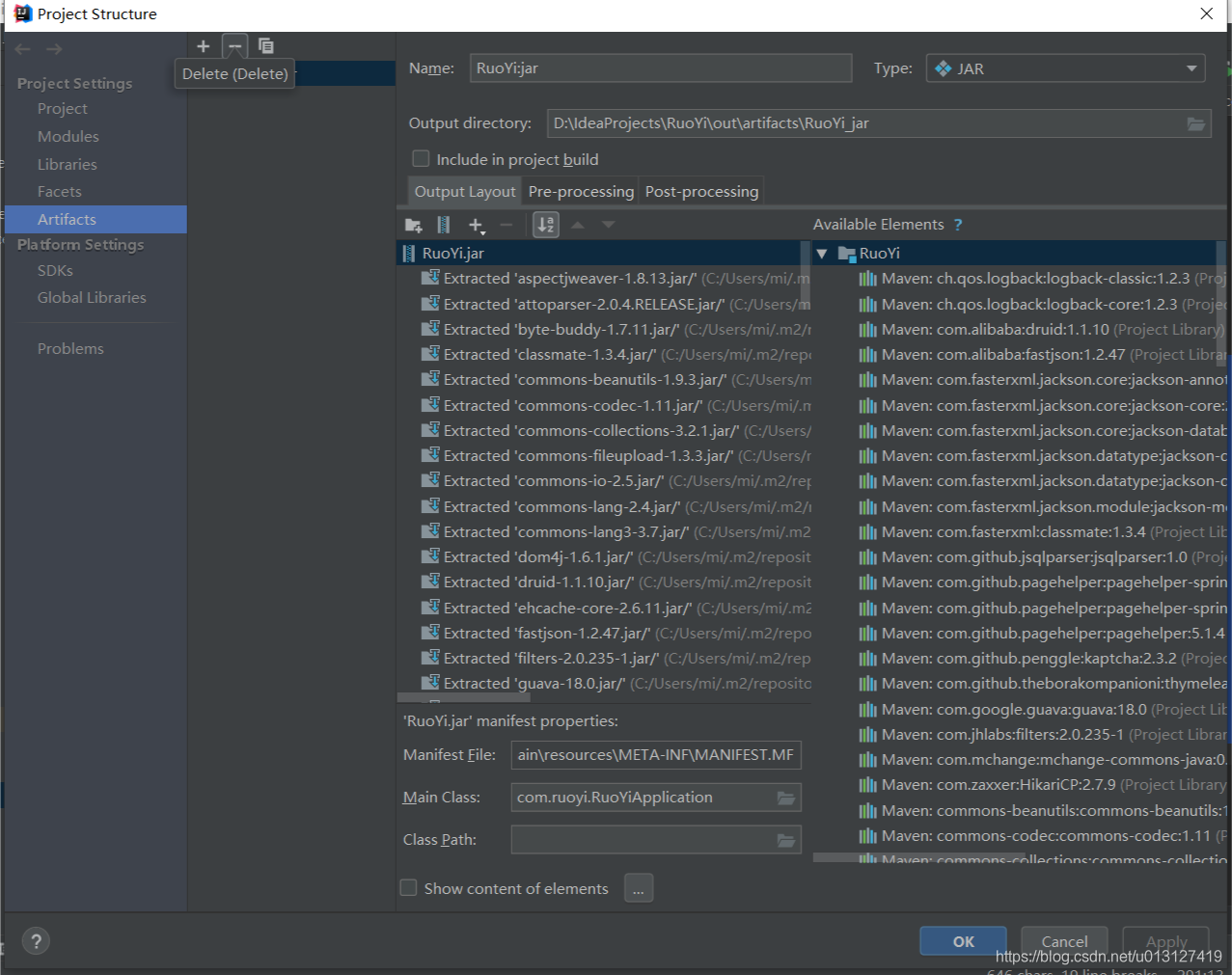Click the library icon for logback-classic:1.2.3
The height and width of the screenshot is (975, 1232).
868,279
